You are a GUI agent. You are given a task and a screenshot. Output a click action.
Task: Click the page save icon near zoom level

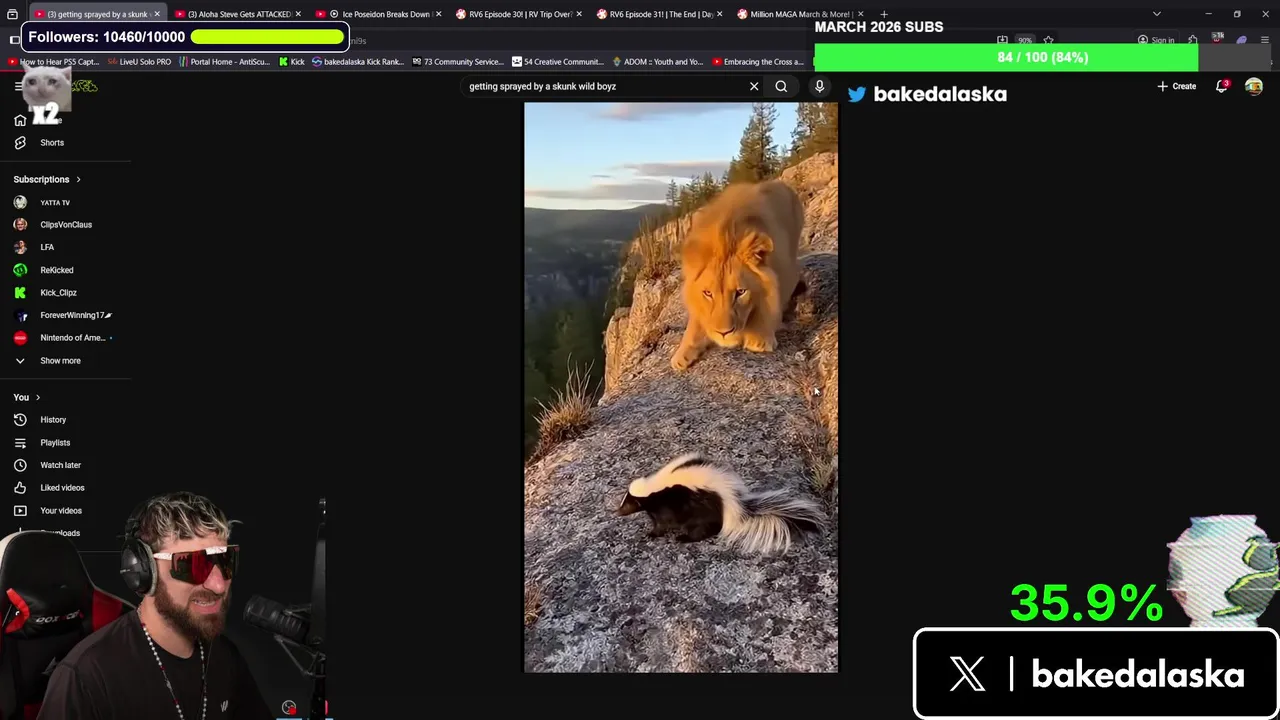[1002, 40]
